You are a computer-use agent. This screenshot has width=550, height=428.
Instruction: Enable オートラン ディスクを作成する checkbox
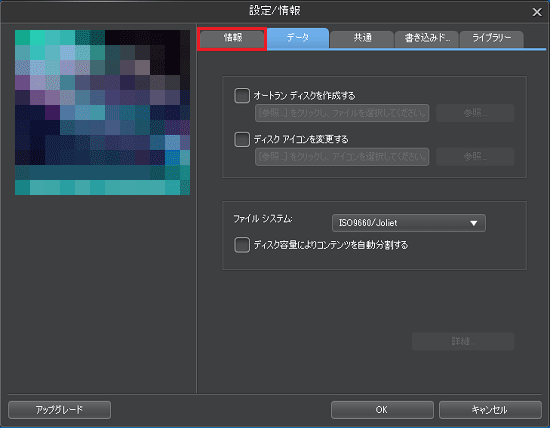click(242, 95)
